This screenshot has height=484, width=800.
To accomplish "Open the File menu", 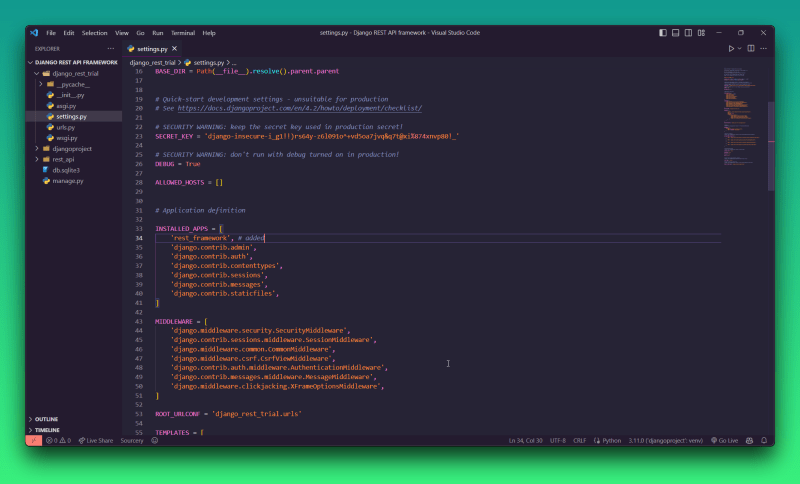I will click(51, 33).
